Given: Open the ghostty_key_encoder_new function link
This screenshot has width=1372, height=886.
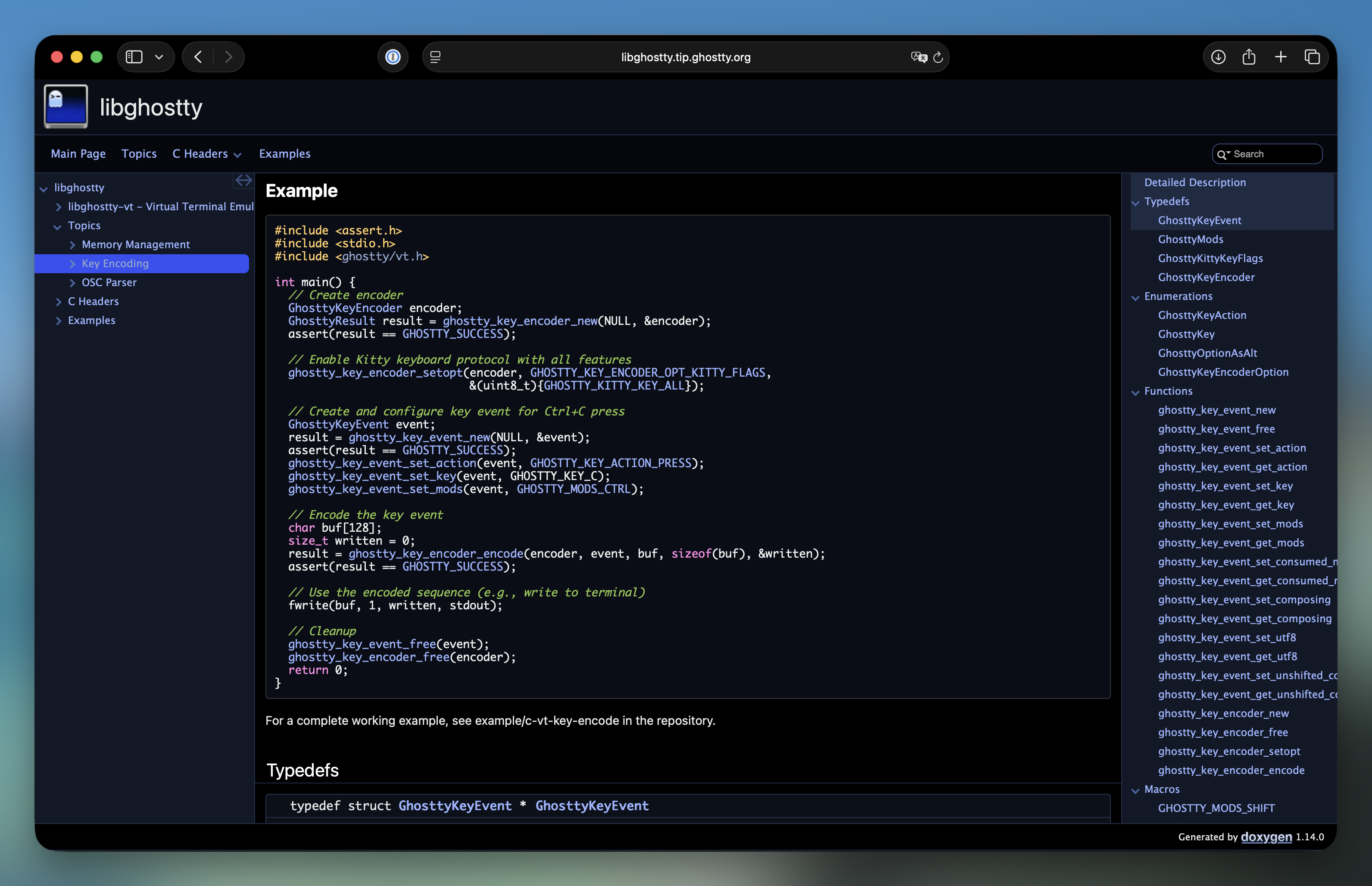Looking at the screenshot, I should pos(1223,713).
